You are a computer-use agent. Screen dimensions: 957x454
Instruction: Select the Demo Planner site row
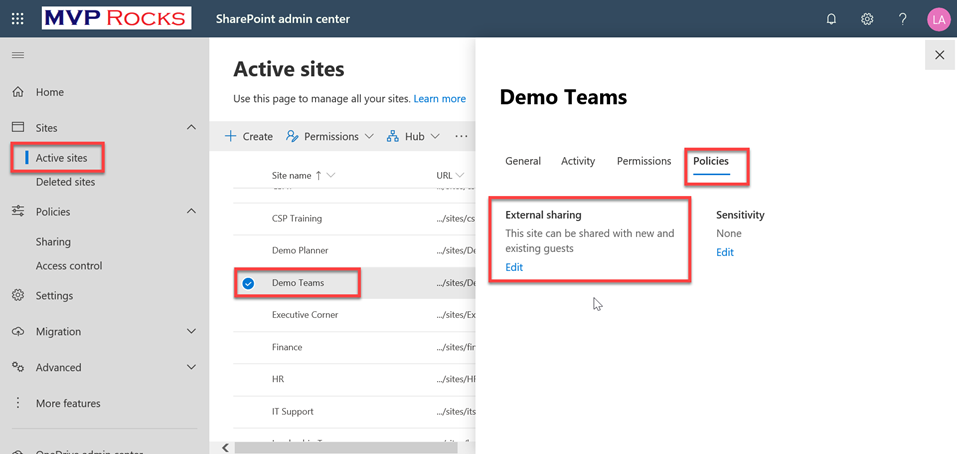(x=354, y=251)
